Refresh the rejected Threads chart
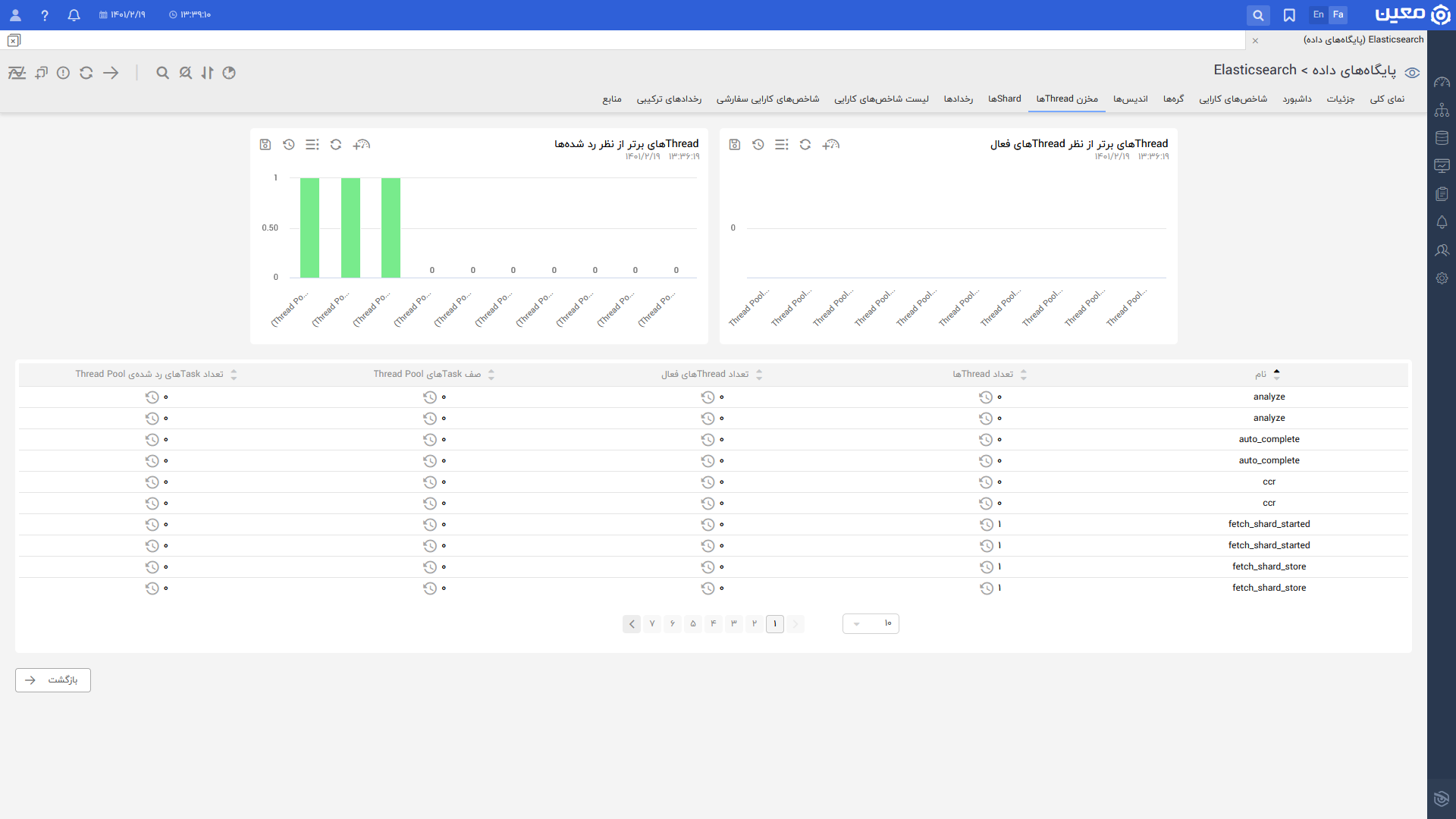The width and height of the screenshot is (1456, 819). (336, 145)
